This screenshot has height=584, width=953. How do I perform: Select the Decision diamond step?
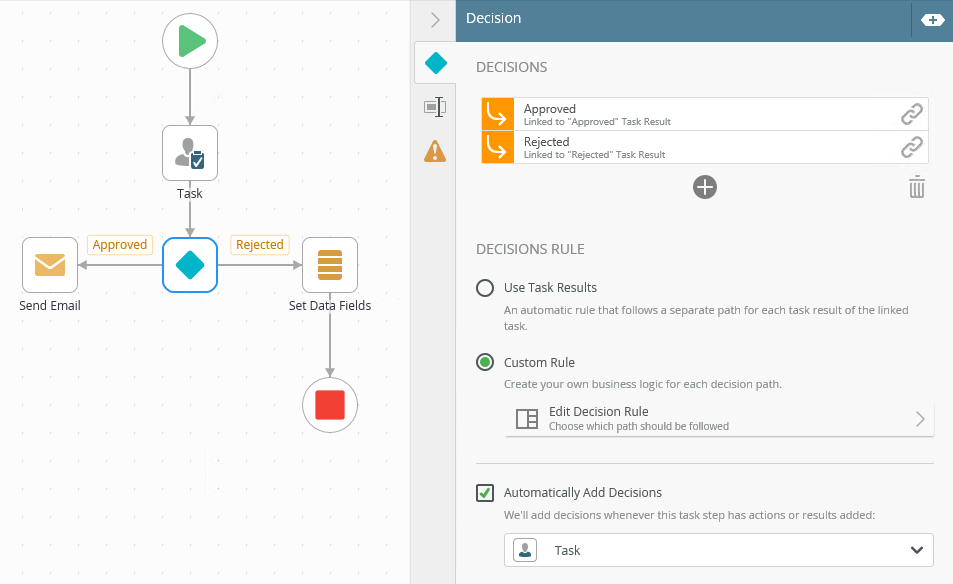(x=190, y=265)
